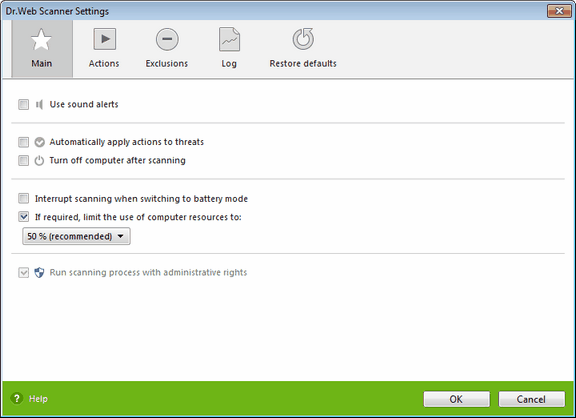The image size is (576, 418).
Task: Switch to the Exclusions tab label
Action: [167, 64]
